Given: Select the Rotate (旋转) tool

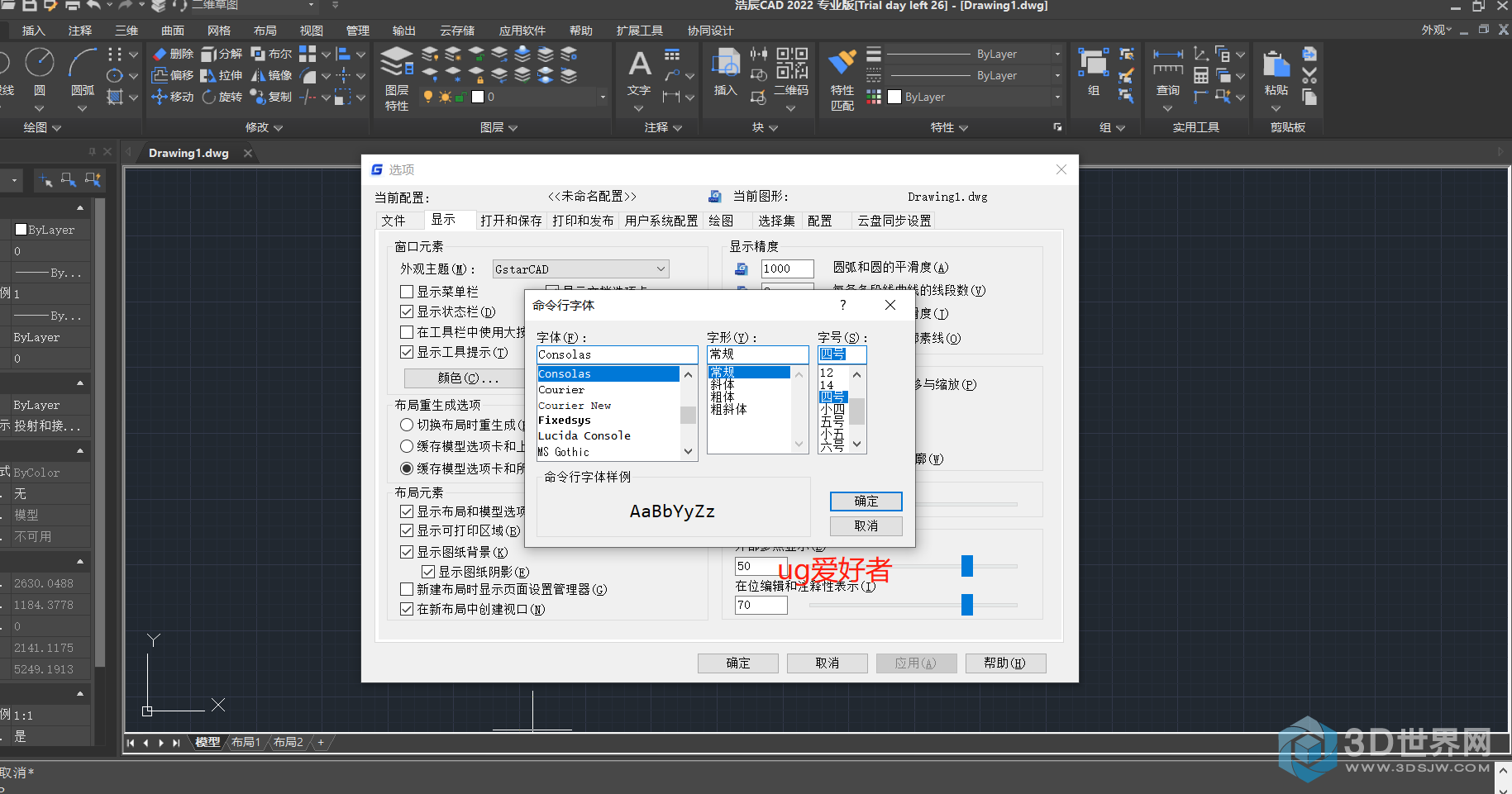Looking at the screenshot, I should click(222, 97).
